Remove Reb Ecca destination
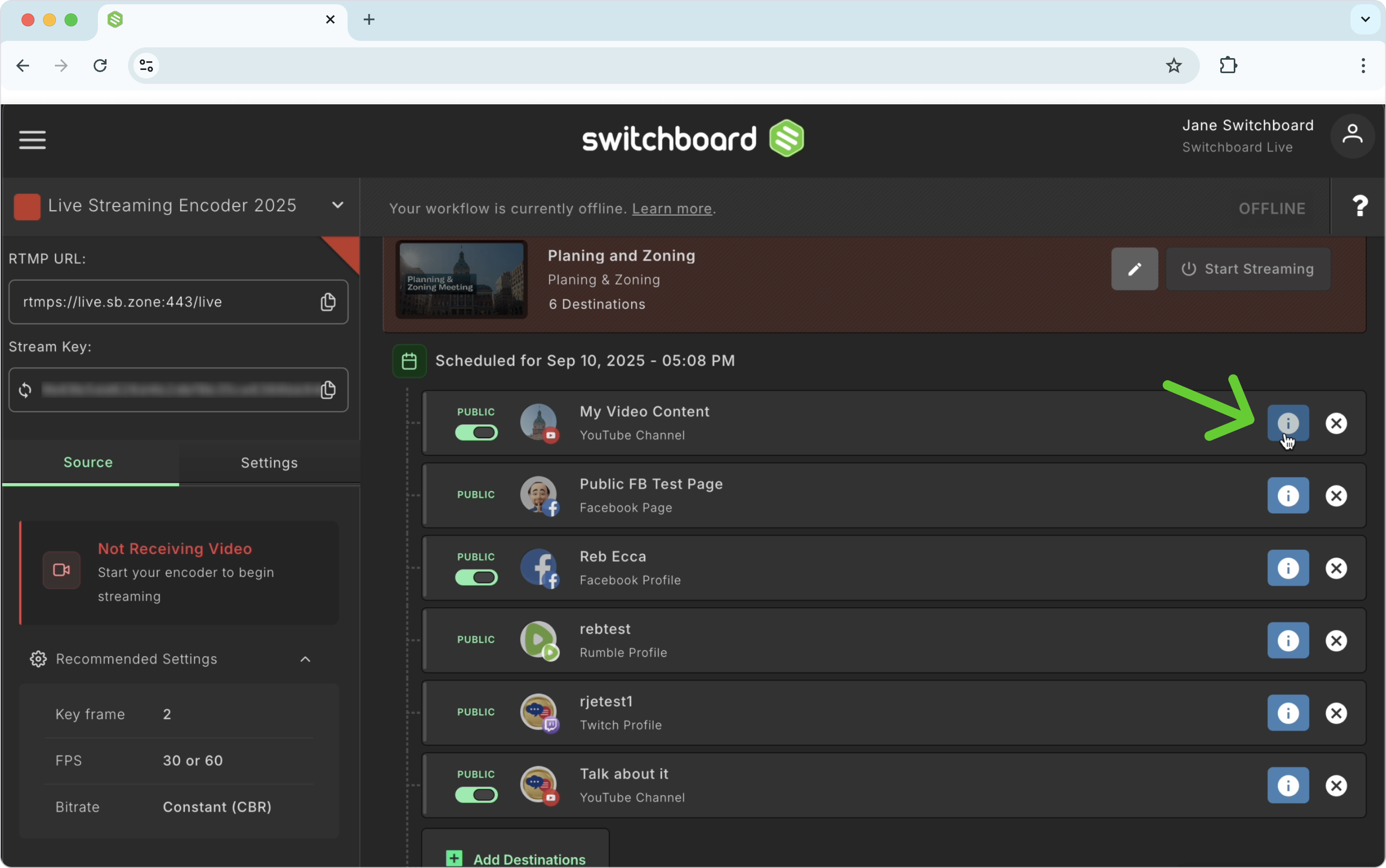Image resolution: width=1386 pixels, height=868 pixels. point(1336,568)
